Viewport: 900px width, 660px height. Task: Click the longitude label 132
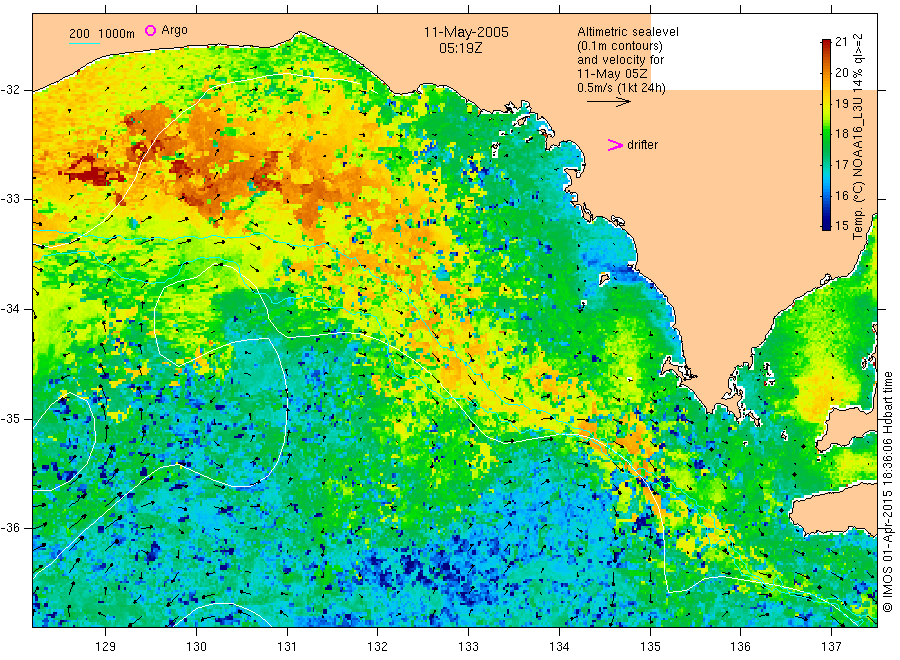pos(378,647)
